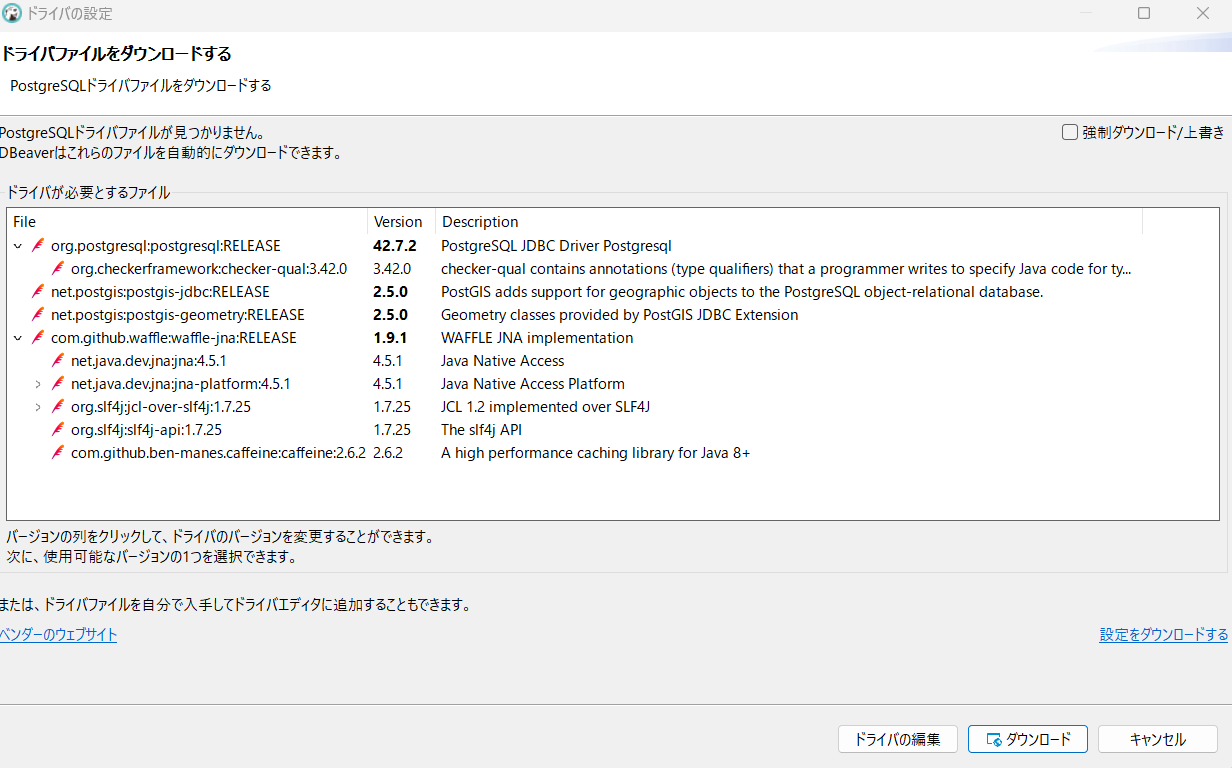1232x768 pixels.
Task: Click the feather icon beside checker-qual:3.42.0
Action: click(x=58, y=269)
